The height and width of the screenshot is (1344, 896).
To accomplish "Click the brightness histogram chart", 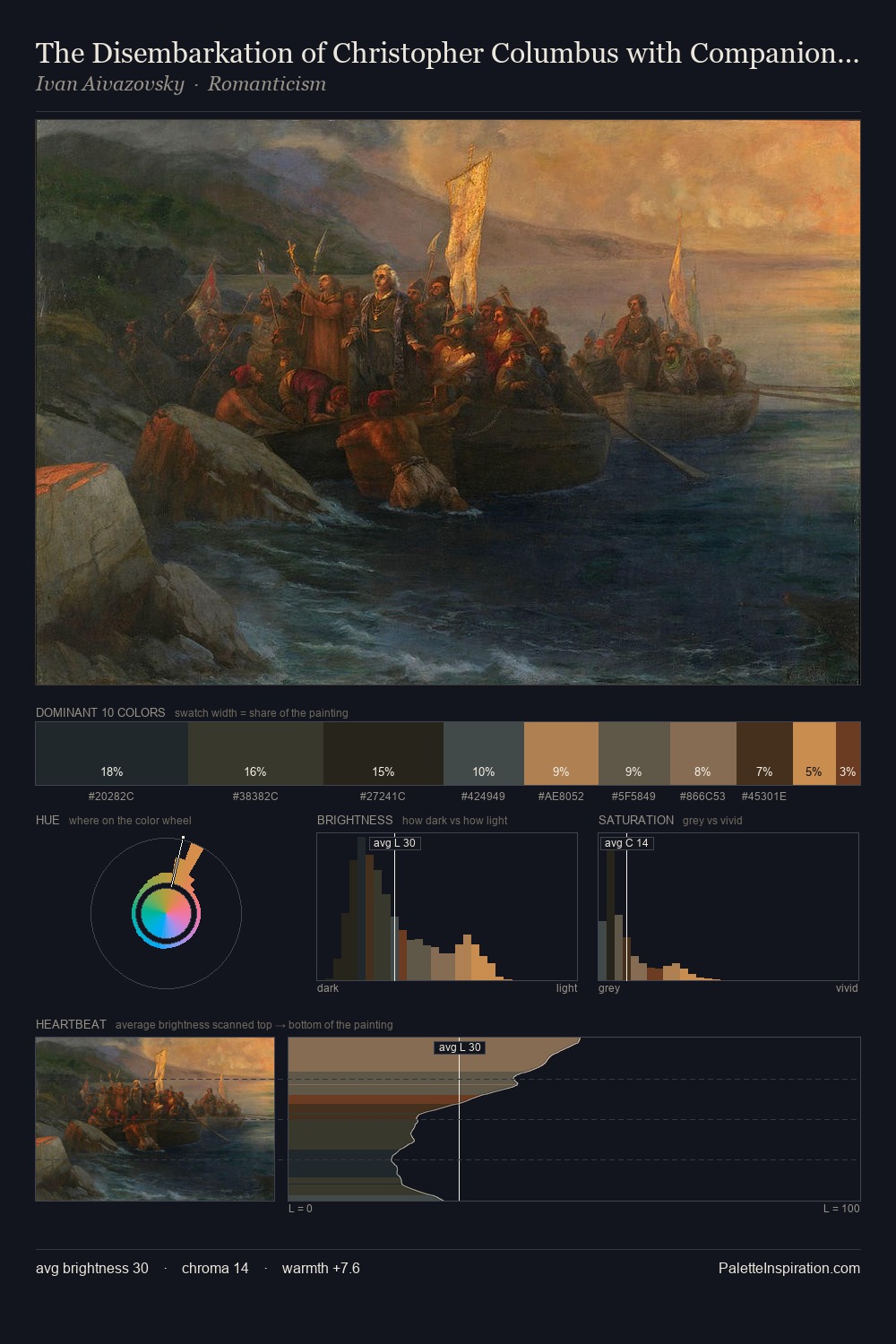I will click(x=447, y=907).
